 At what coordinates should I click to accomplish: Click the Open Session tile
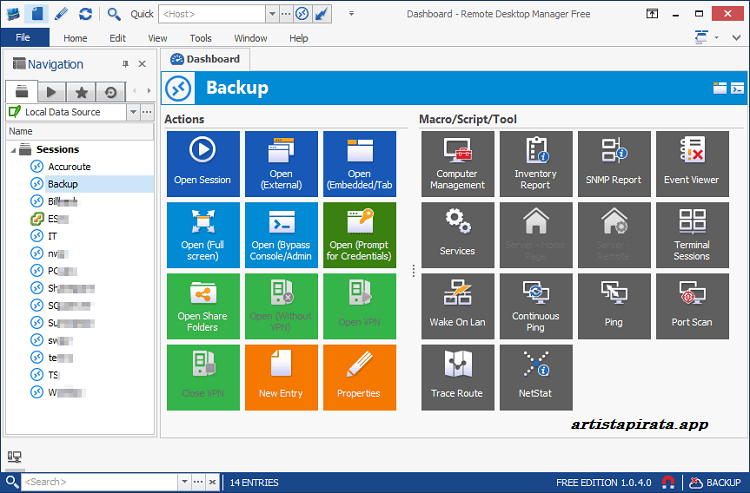coord(203,164)
